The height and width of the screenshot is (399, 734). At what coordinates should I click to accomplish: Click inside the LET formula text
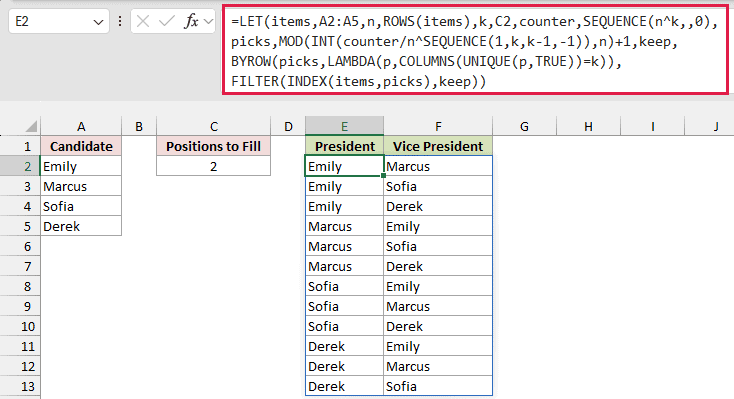[x=475, y=51]
